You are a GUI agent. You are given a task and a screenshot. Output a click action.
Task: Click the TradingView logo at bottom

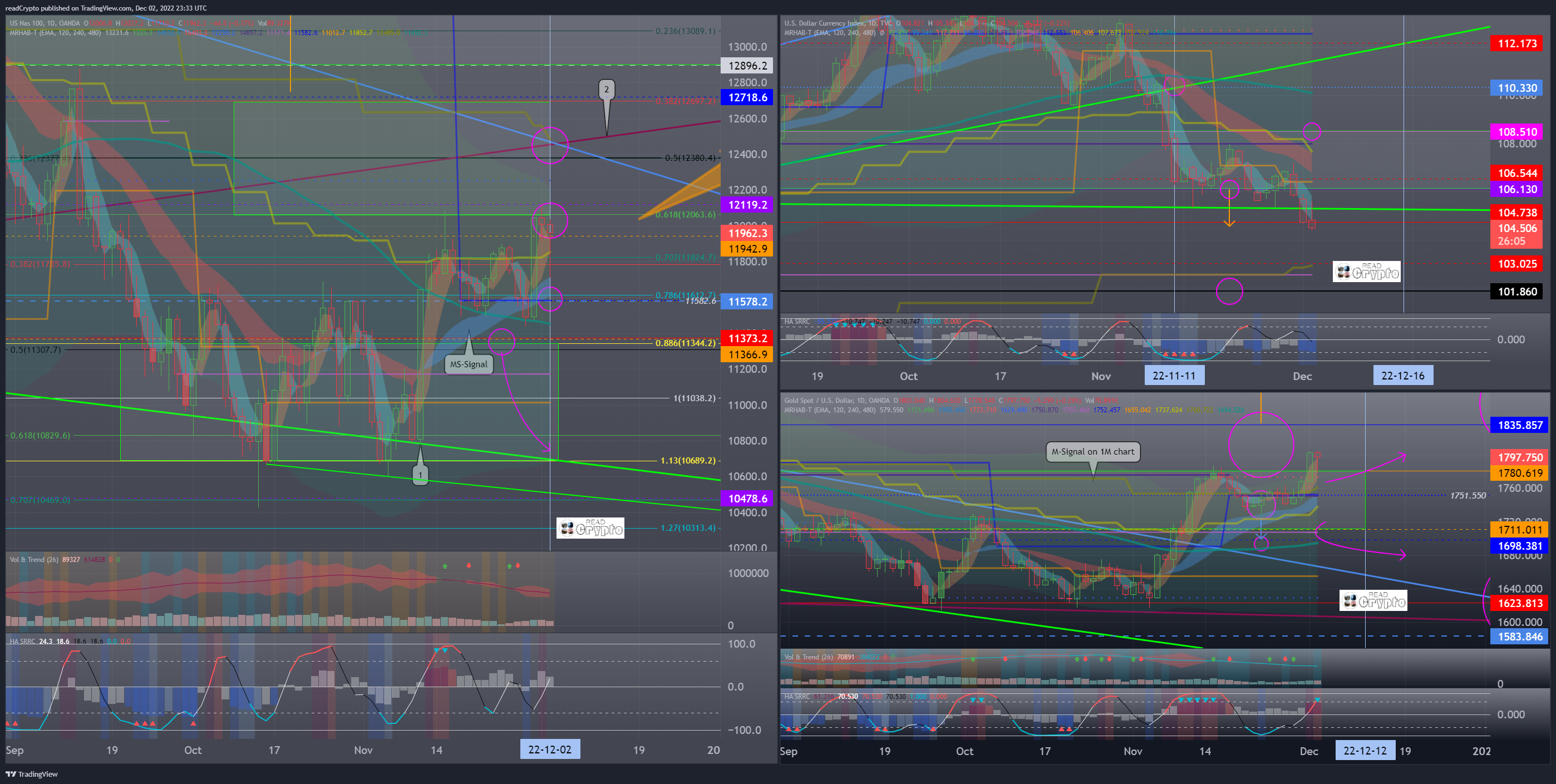[31, 774]
